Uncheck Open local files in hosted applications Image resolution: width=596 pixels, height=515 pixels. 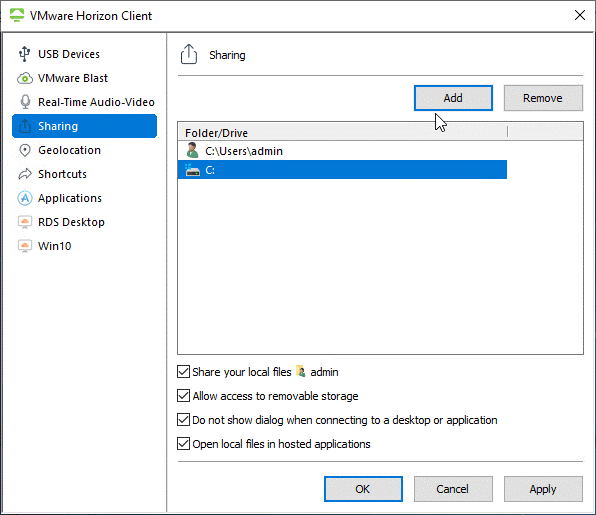click(x=184, y=444)
